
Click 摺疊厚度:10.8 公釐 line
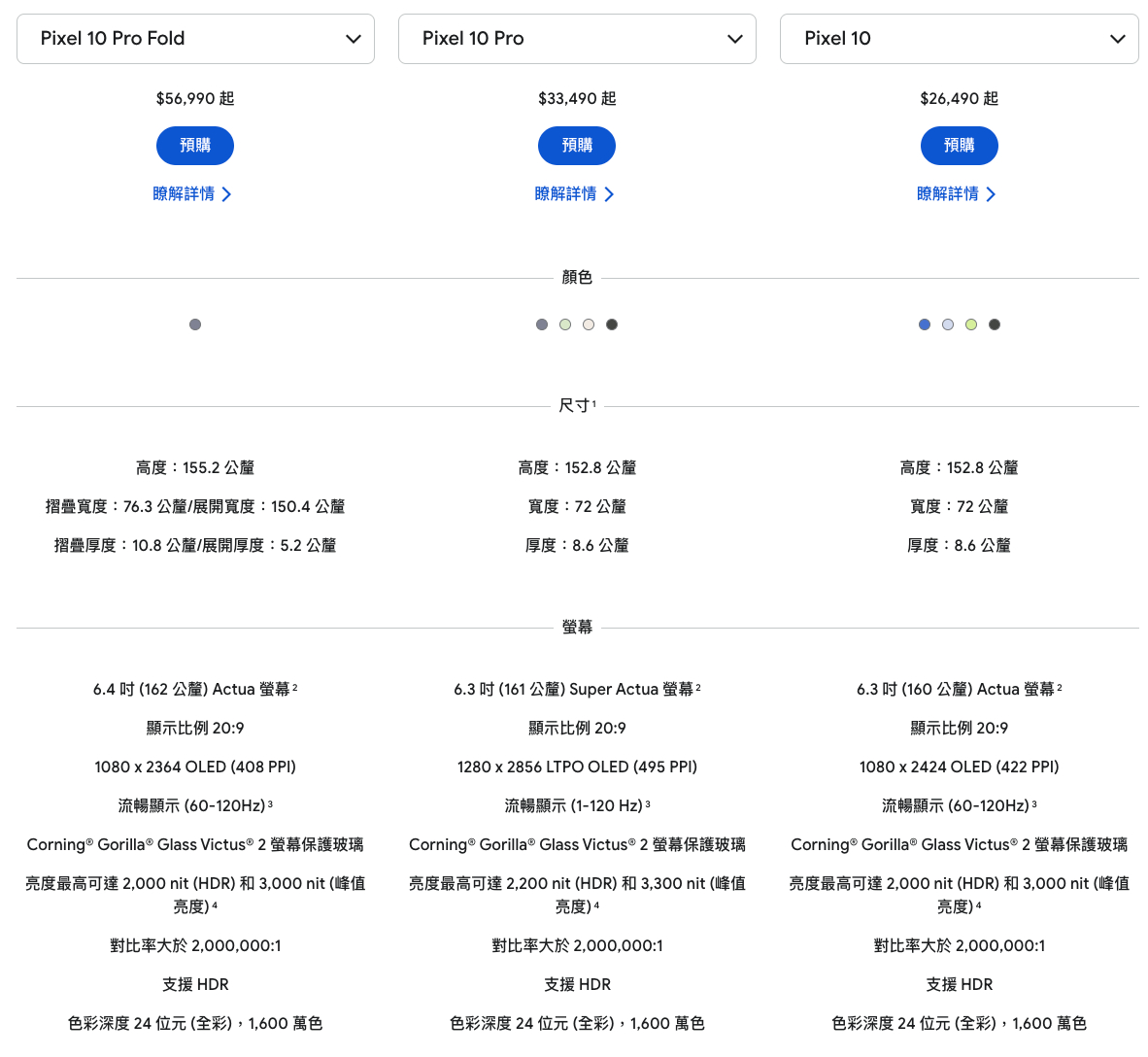[195, 546]
